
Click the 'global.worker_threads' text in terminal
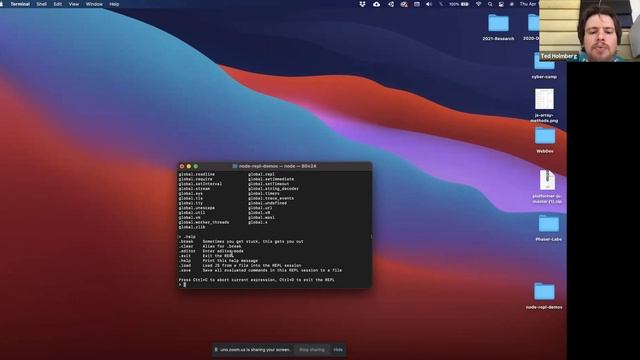(x=204, y=222)
